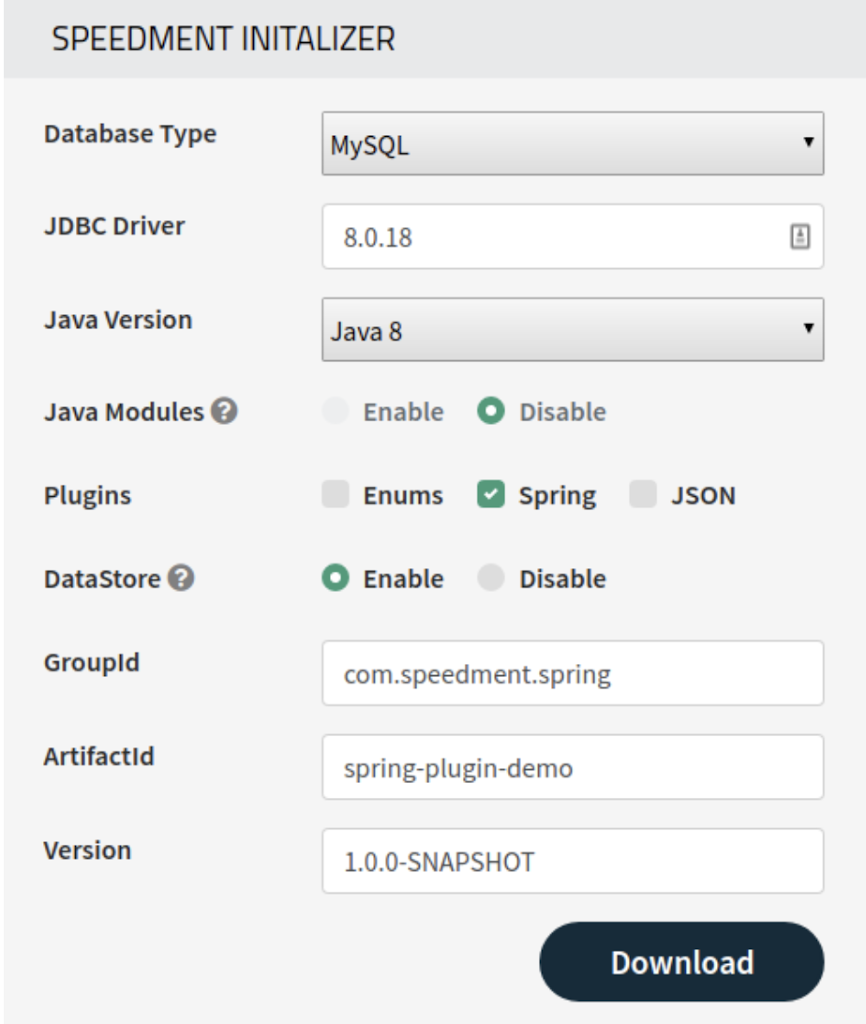Choose Enable radio for DataStore
The height and width of the screenshot is (1024, 866).
(x=336, y=579)
